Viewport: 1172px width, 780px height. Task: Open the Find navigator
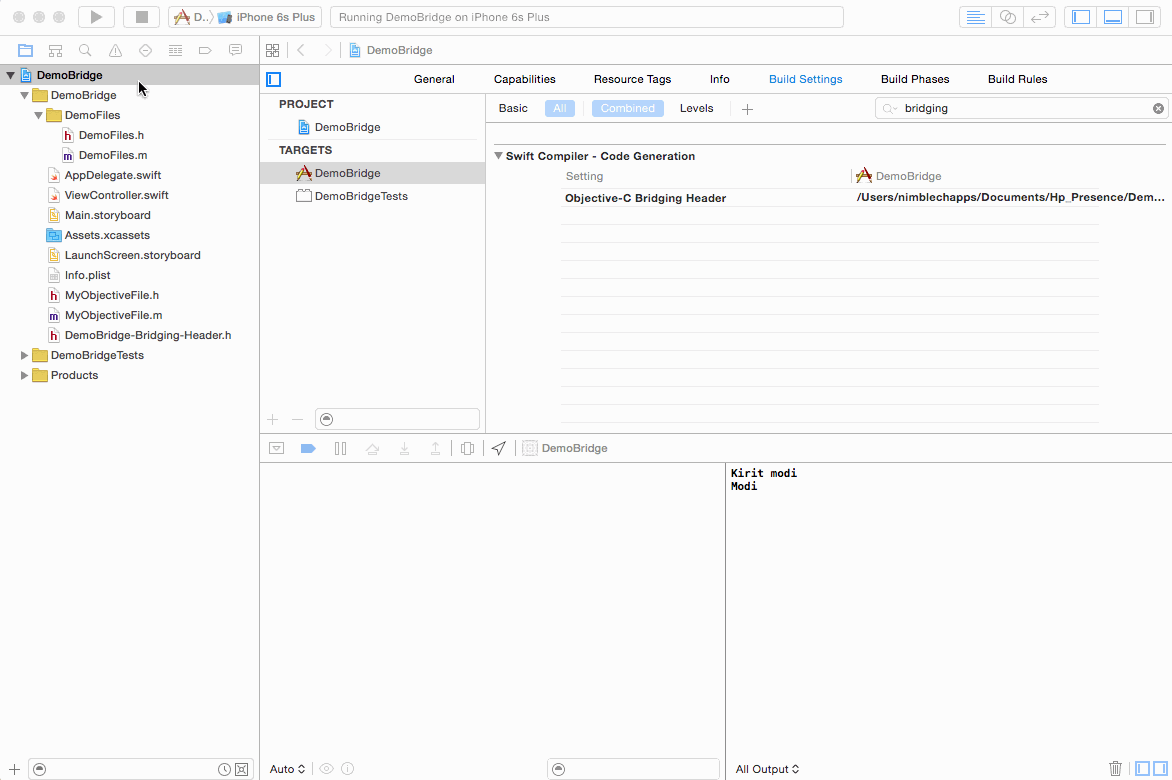tap(85, 50)
